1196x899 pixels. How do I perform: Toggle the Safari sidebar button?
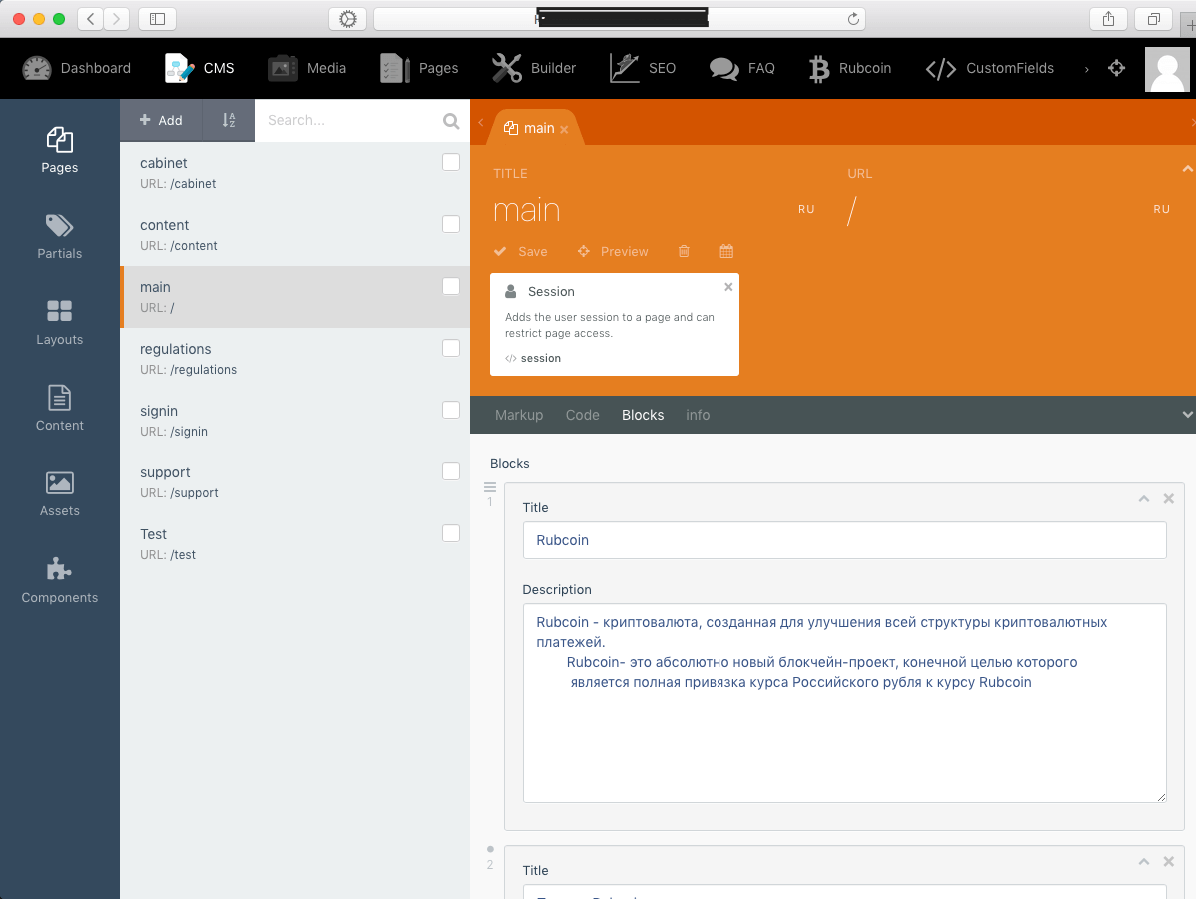pos(157,19)
